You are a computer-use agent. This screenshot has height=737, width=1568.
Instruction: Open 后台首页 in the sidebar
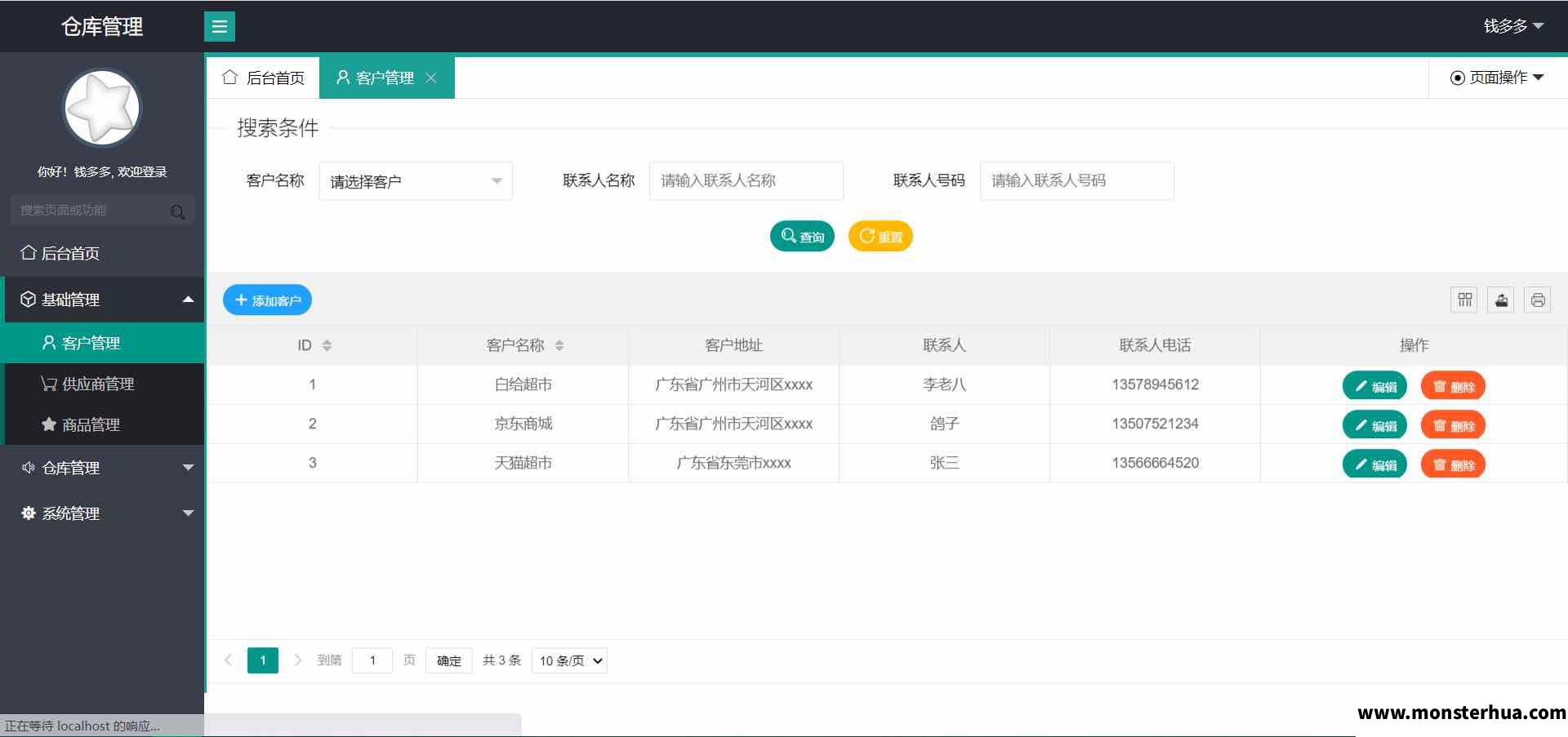(x=102, y=253)
